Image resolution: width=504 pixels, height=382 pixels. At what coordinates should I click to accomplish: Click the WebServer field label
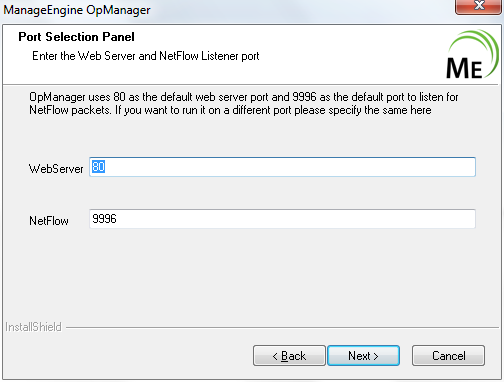[56, 169]
